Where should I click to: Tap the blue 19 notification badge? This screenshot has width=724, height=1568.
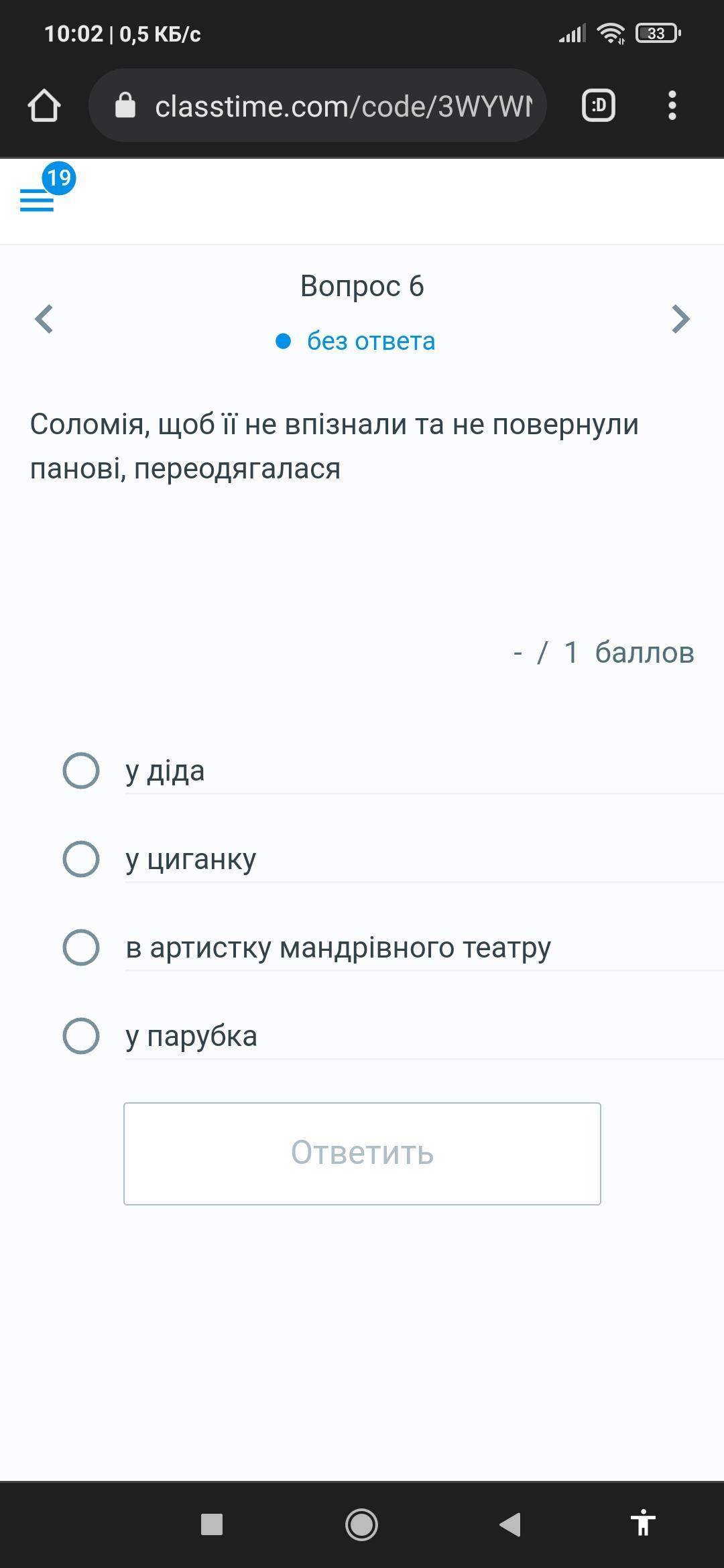tap(59, 178)
